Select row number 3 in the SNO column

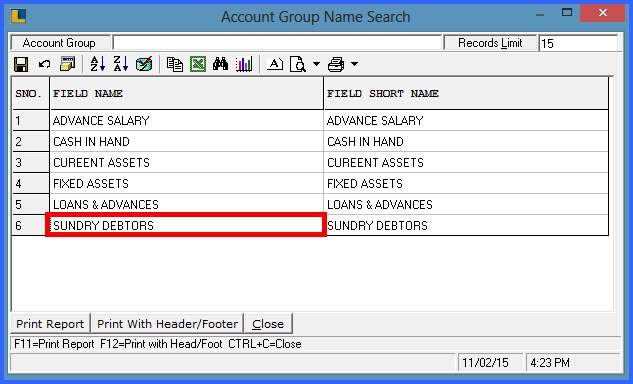coord(31,162)
